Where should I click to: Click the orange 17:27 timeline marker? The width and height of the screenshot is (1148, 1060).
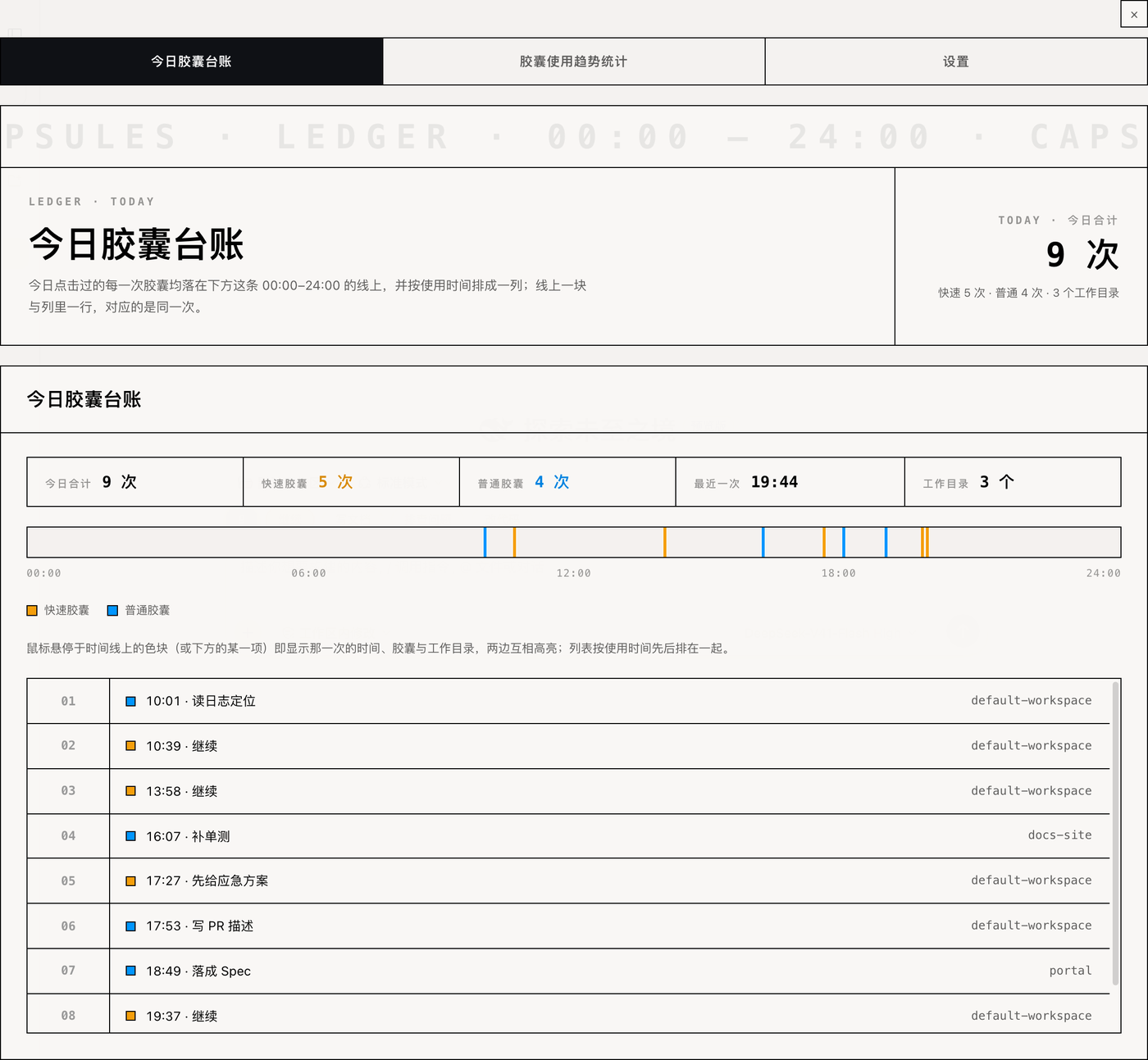824,543
